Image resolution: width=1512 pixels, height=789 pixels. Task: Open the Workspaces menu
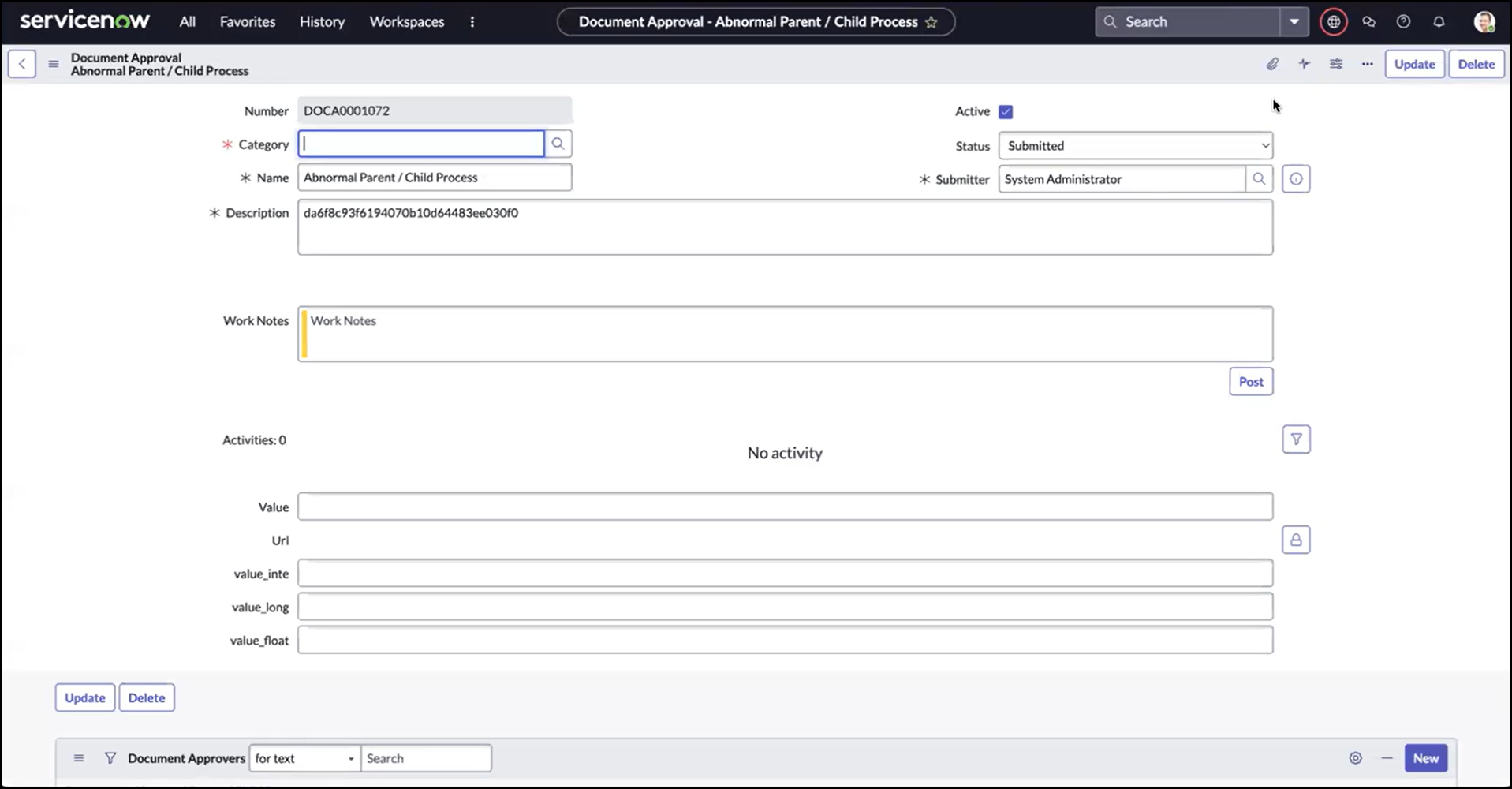coord(406,22)
